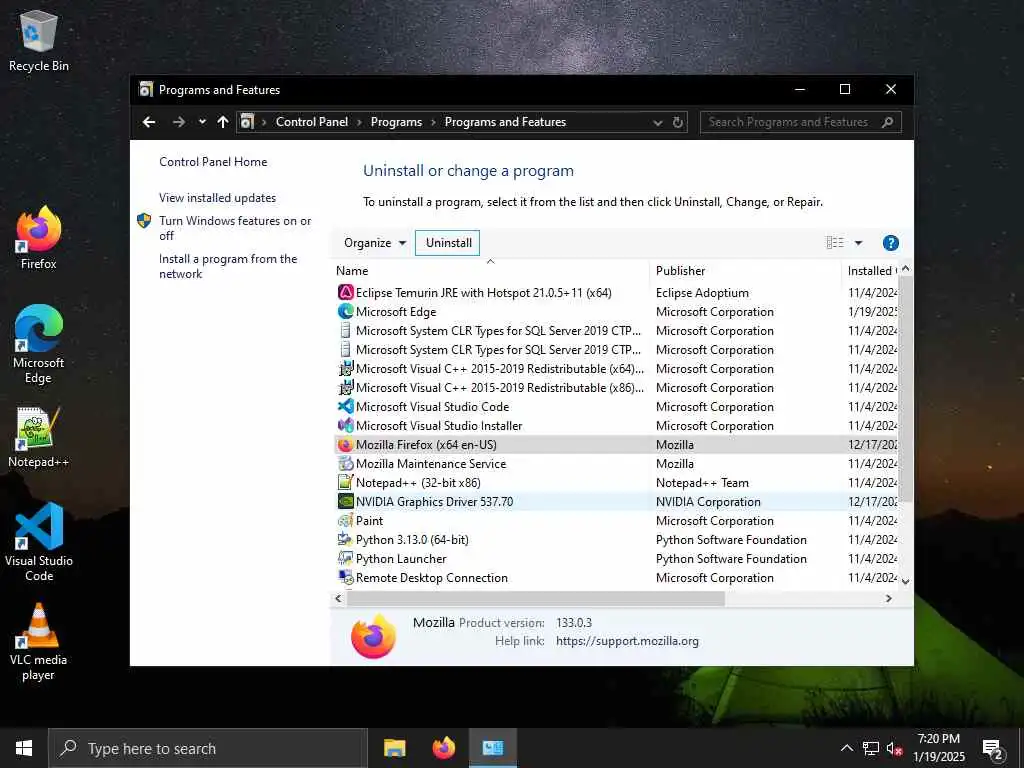Sort by the Name column header

coord(490,270)
